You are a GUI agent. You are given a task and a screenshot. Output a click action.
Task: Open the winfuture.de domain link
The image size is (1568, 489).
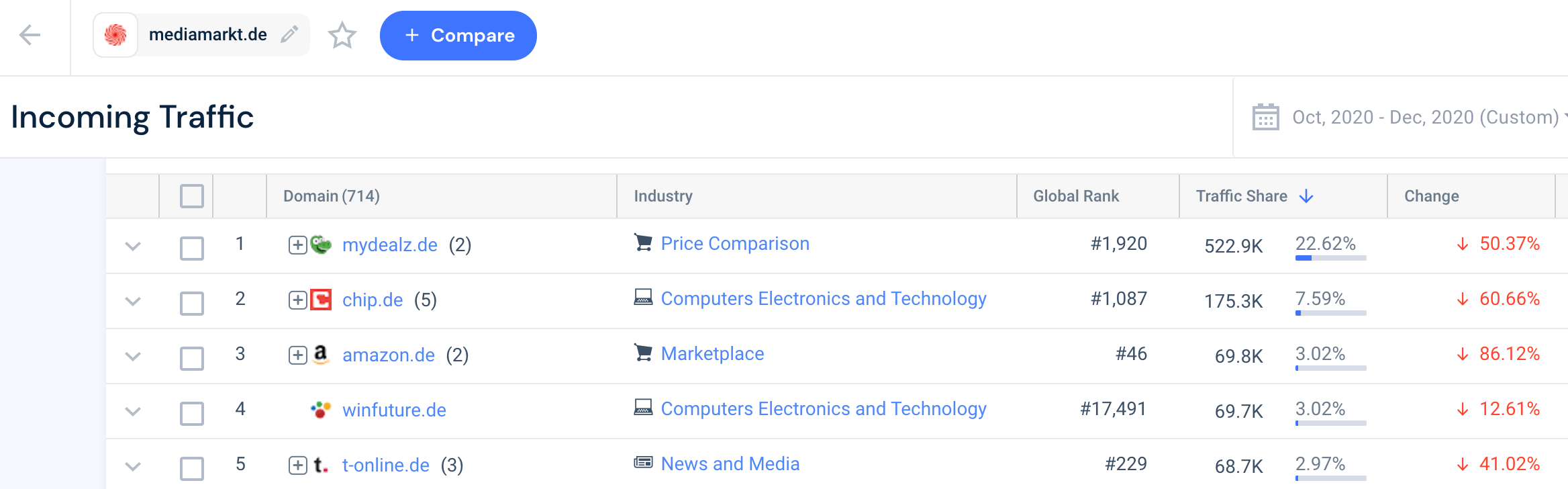click(394, 410)
